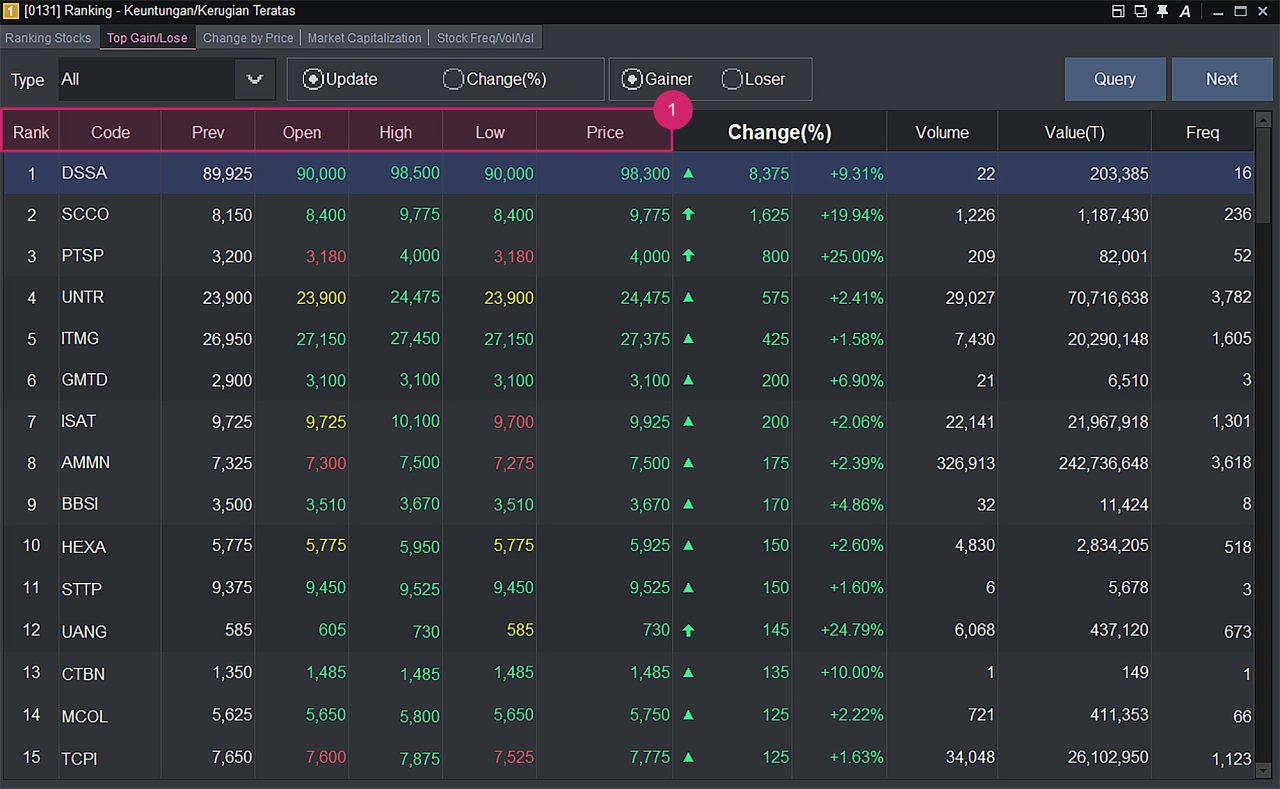
Task: Select the Loser radio option
Action: tap(732, 79)
